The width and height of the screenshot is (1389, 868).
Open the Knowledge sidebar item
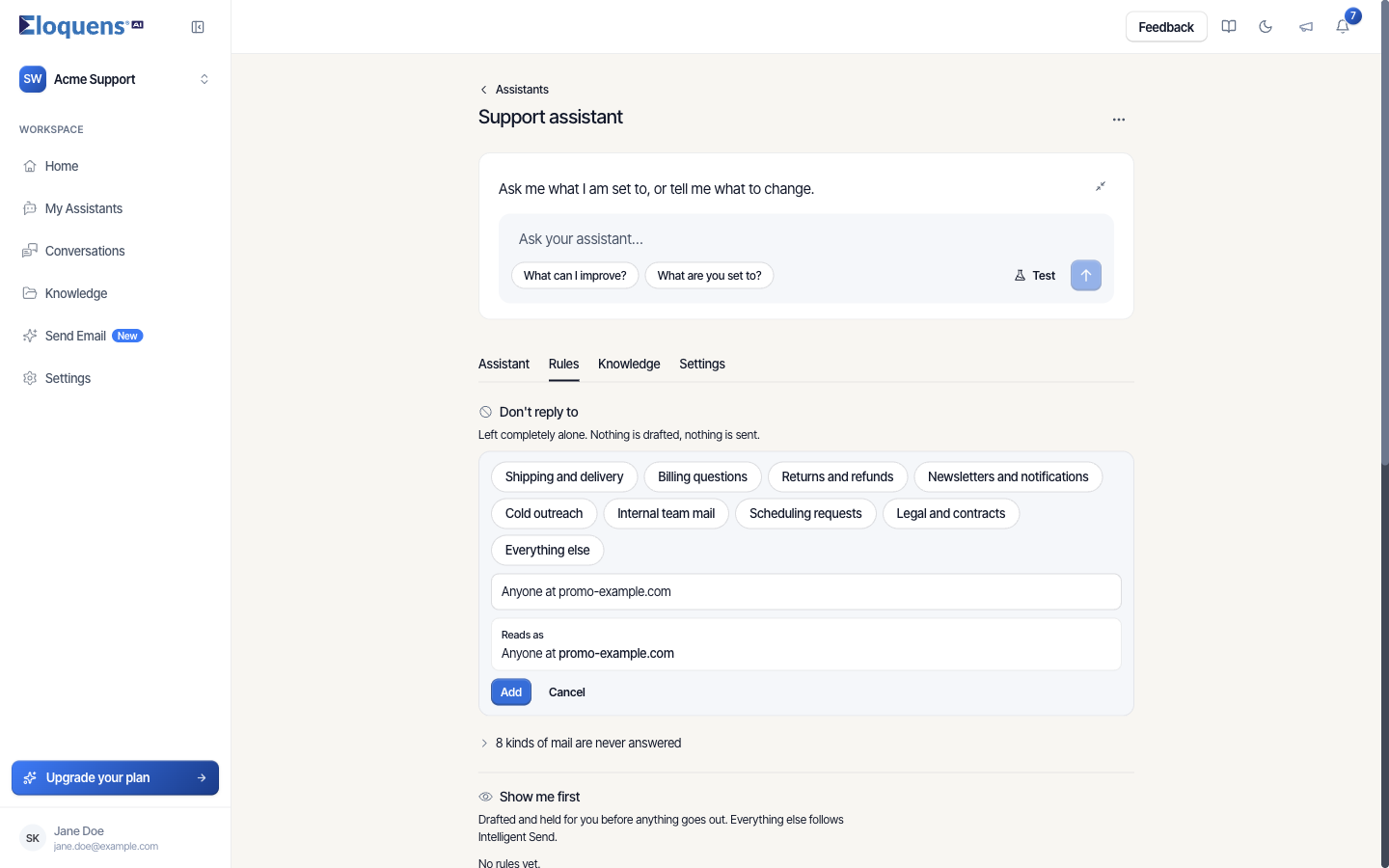(116, 293)
